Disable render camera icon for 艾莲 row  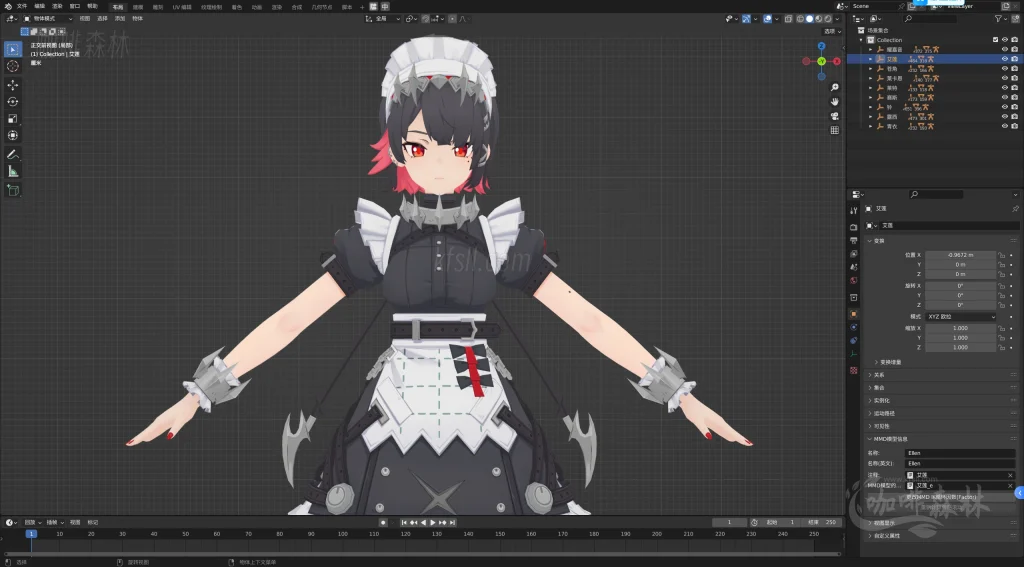[1014, 59]
